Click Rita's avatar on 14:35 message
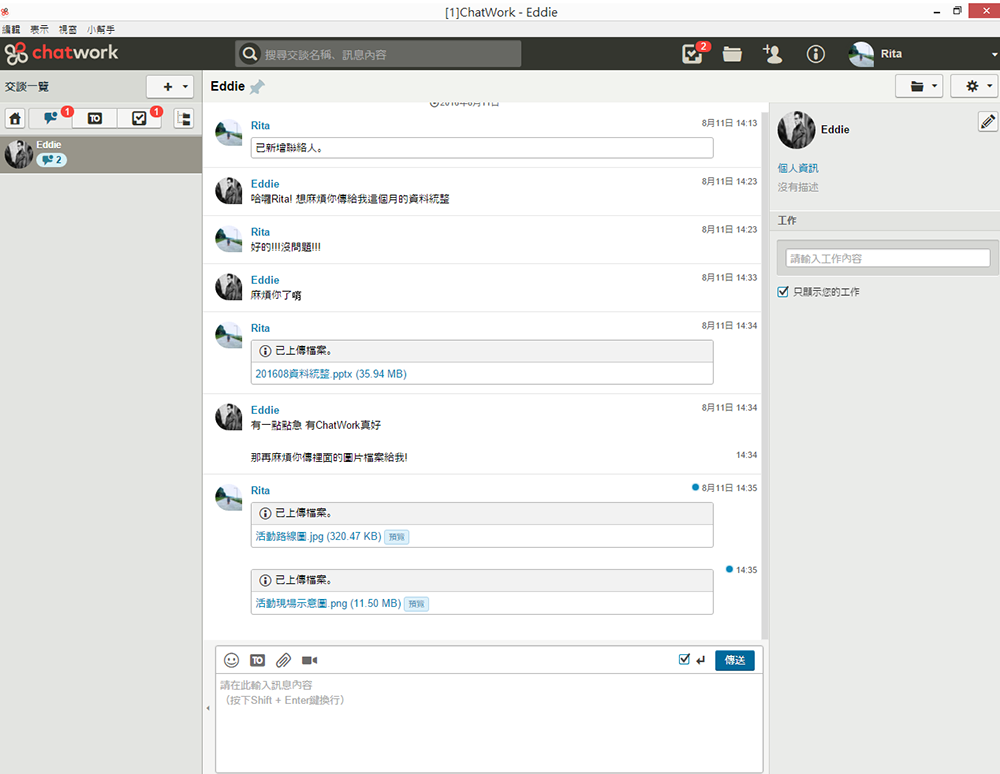 (228, 498)
